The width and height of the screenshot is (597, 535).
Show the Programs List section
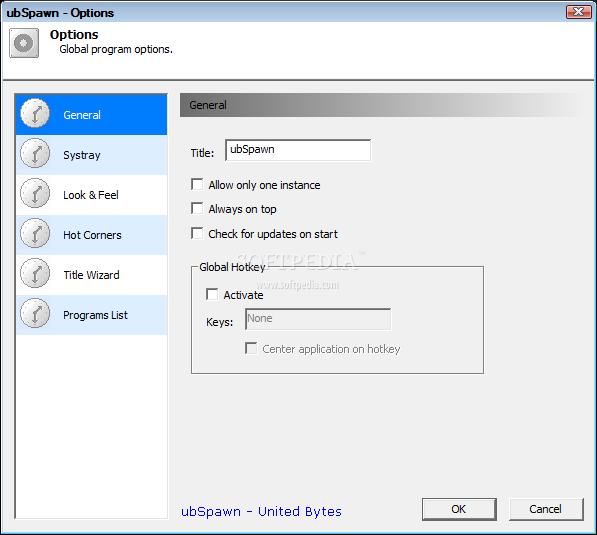click(x=92, y=315)
